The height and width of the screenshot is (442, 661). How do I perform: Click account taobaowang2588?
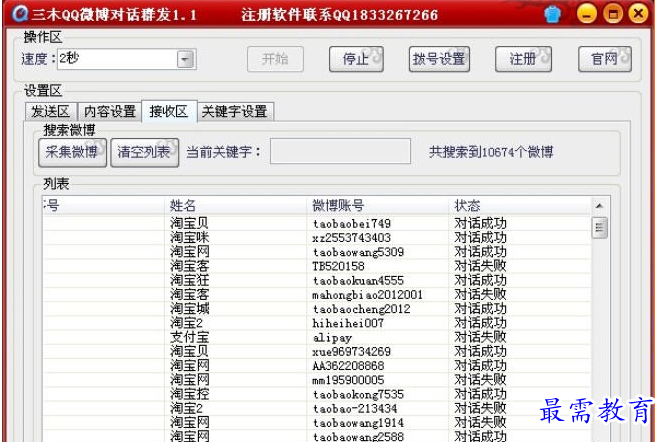pyautogui.click(x=358, y=437)
